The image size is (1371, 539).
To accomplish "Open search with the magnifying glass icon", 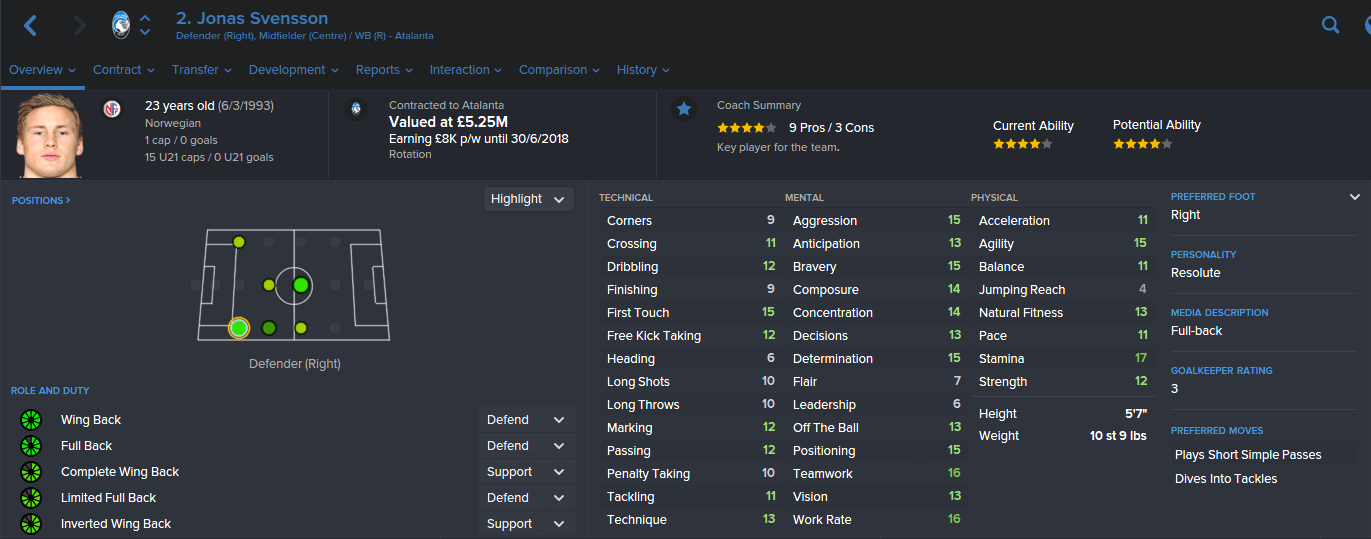I will (1330, 25).
